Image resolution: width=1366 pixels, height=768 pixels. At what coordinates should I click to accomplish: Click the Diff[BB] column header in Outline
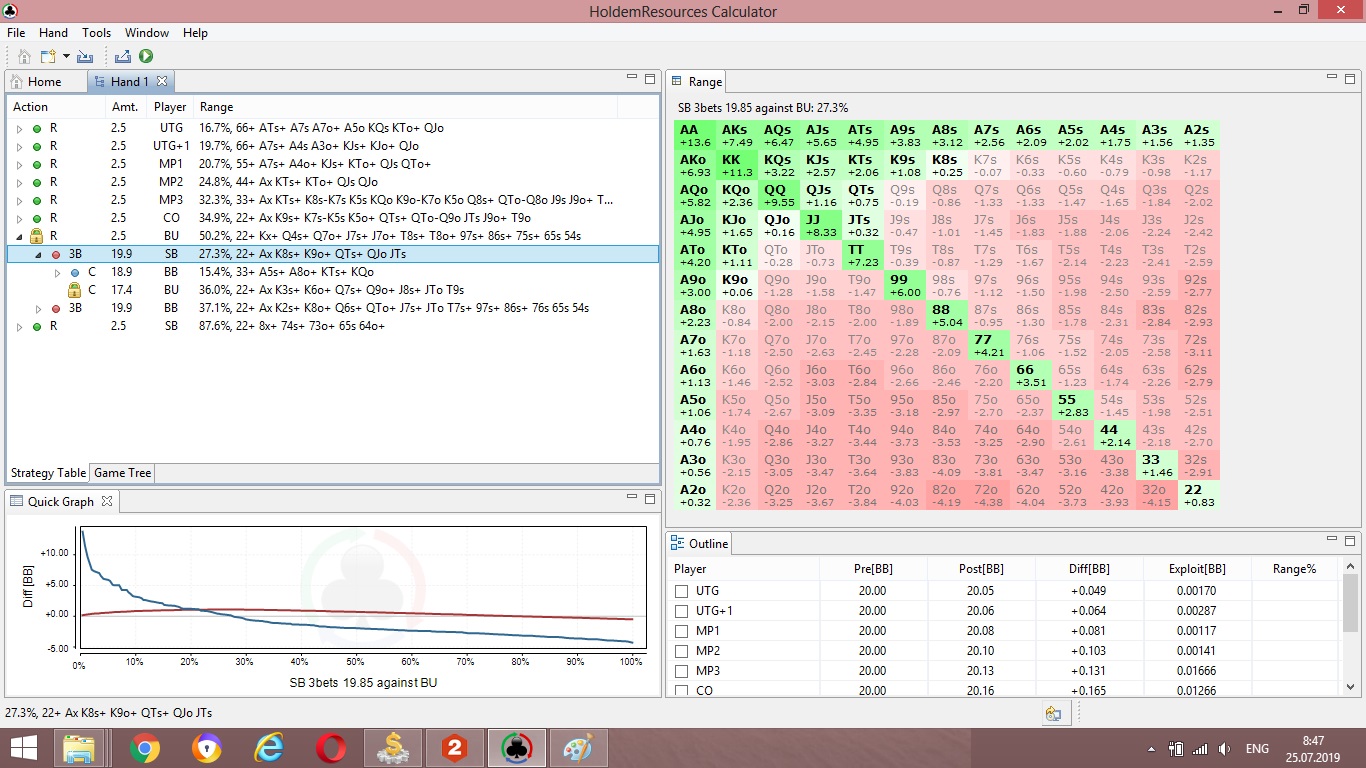pos(1089,569)
